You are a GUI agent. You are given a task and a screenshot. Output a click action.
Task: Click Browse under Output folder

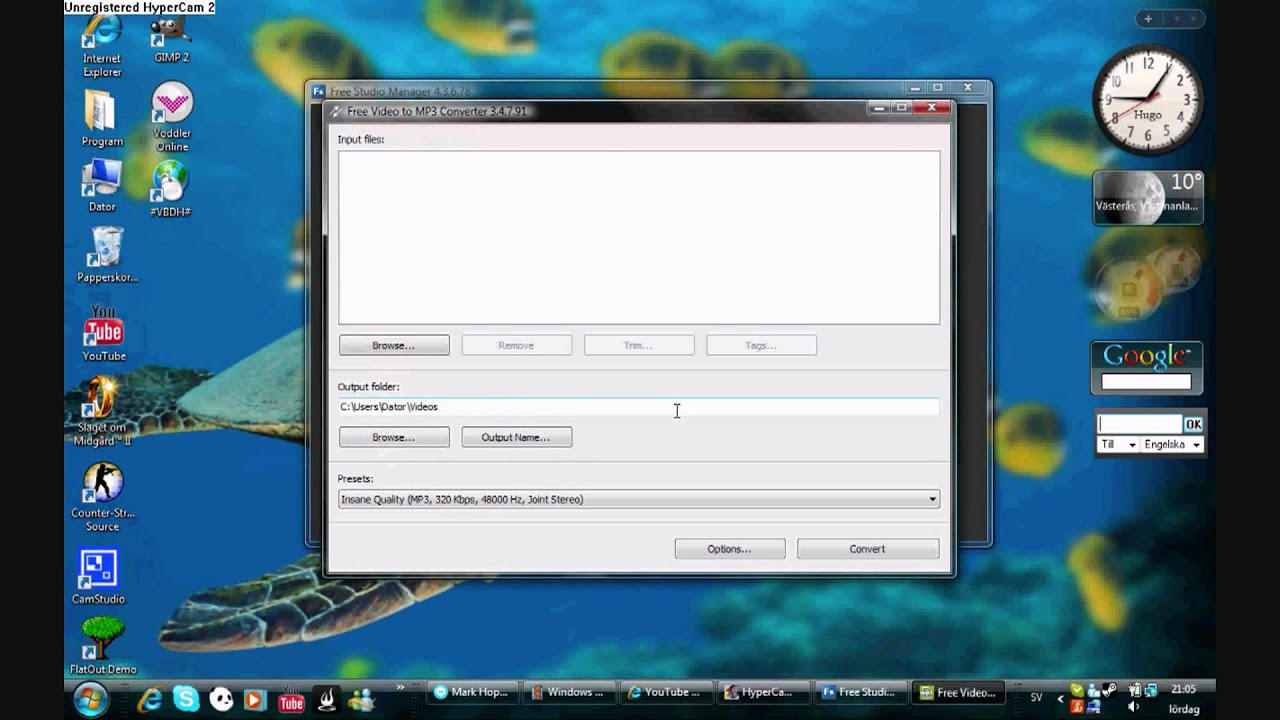394,437
